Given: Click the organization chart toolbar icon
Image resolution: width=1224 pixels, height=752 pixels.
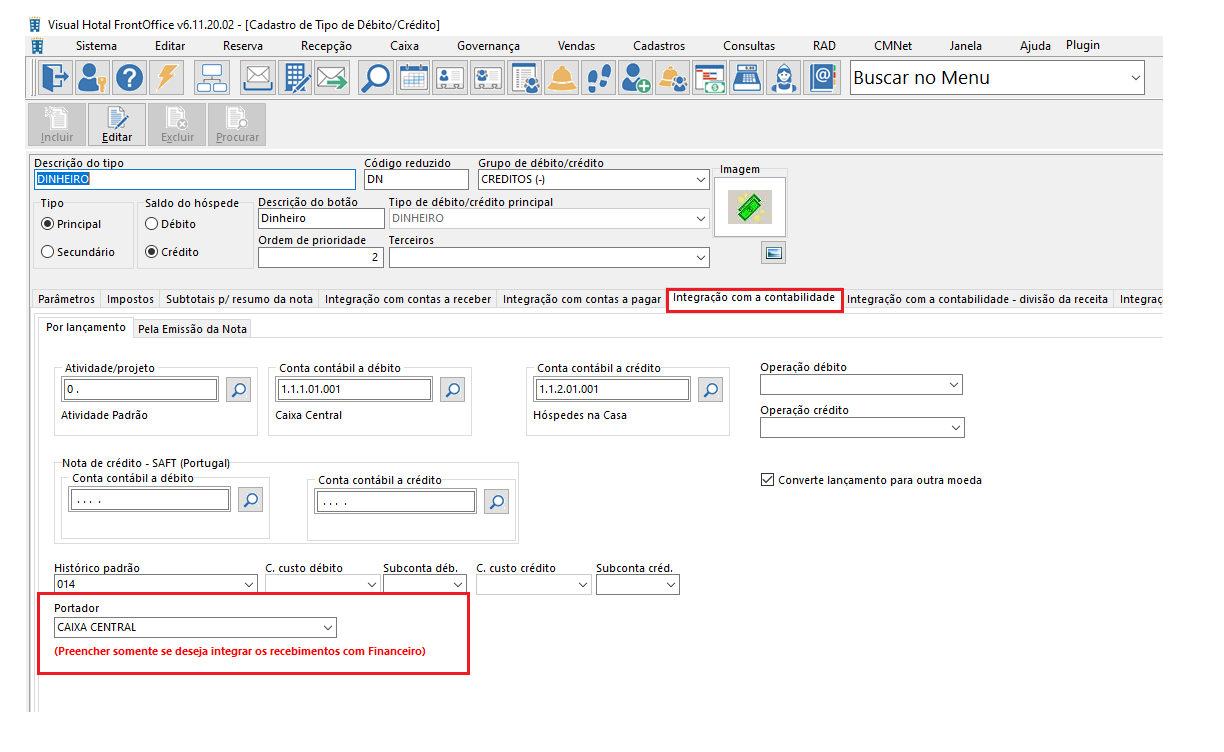Looking at the screenshot, I should tap(213, 77).
